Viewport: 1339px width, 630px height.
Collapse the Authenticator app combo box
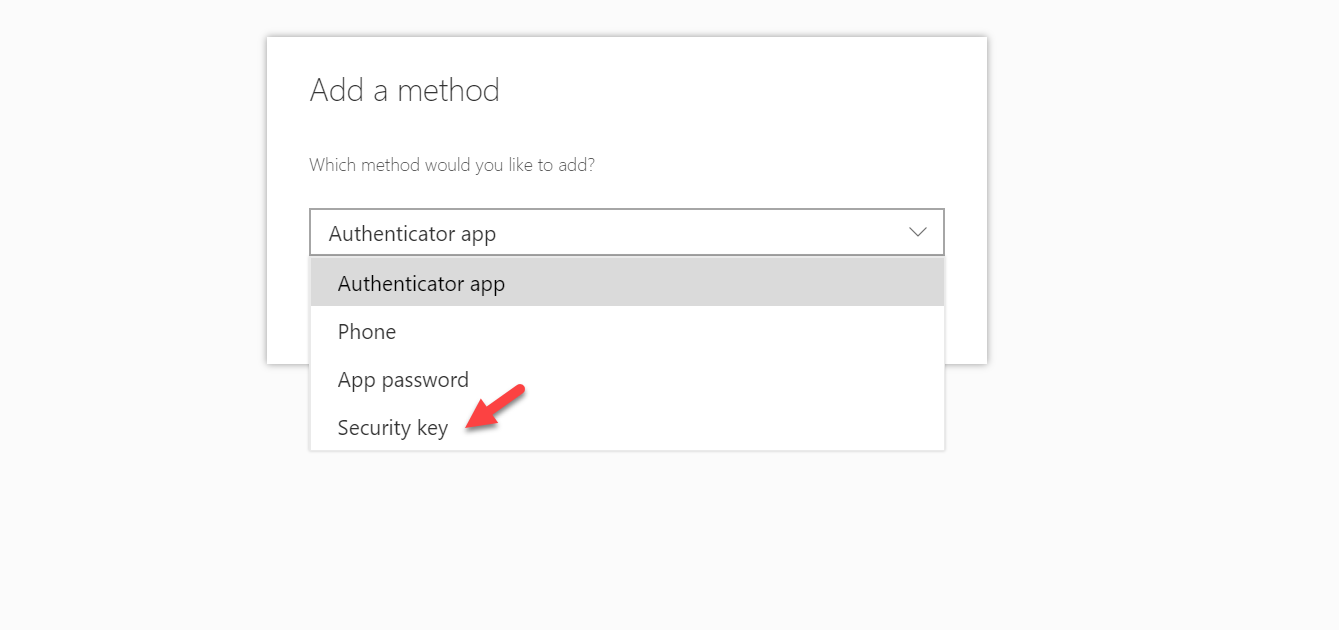(627, 232)
